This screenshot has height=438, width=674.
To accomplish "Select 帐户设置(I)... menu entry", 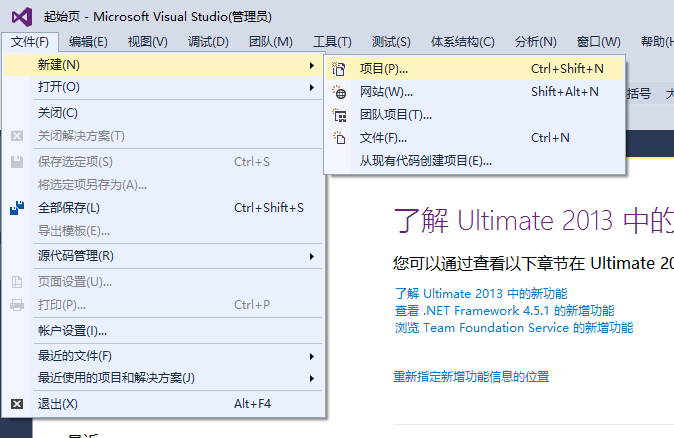I will [x=163, y=331].
